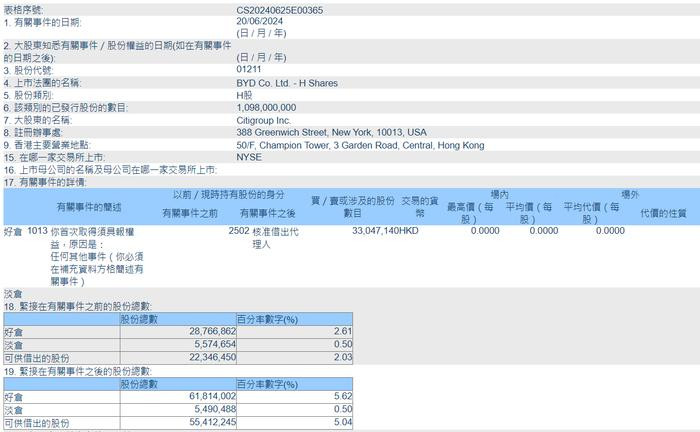The width and height of the screenshot is (700, 432).
Task: Click the header 交易的貨幣
Action: 420,207
